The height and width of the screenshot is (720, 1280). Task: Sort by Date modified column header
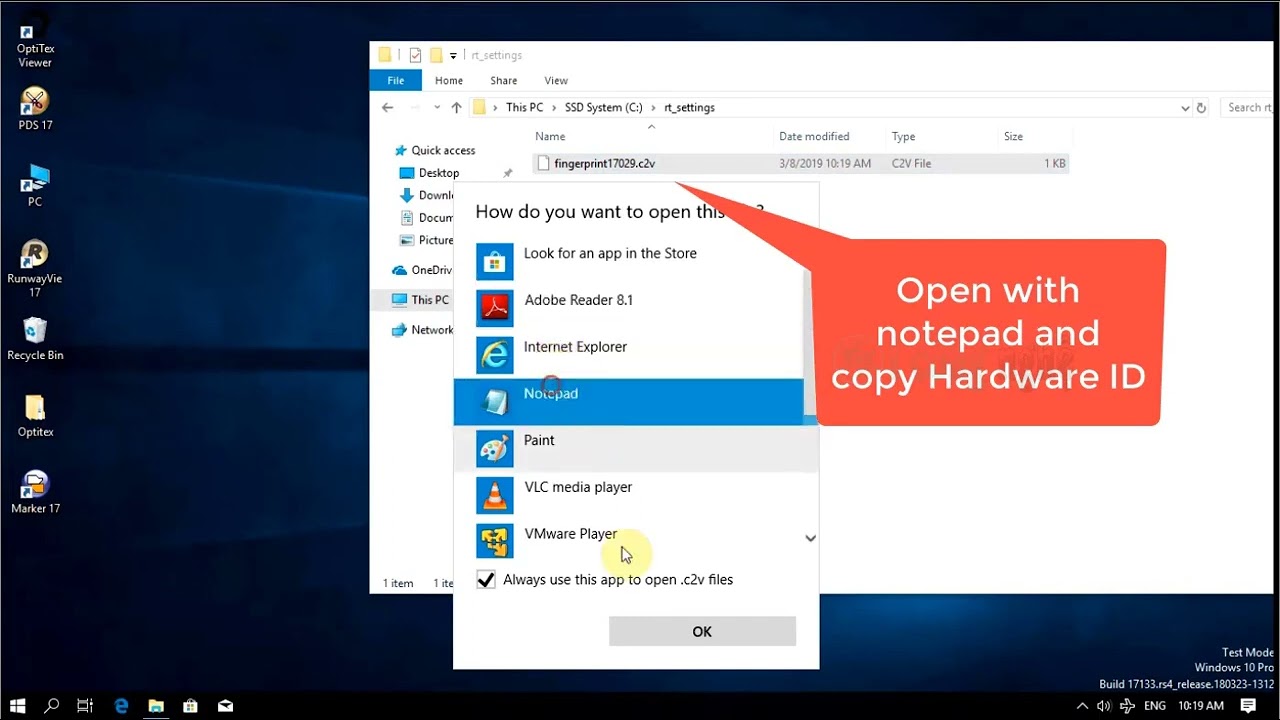pos(814,137)
